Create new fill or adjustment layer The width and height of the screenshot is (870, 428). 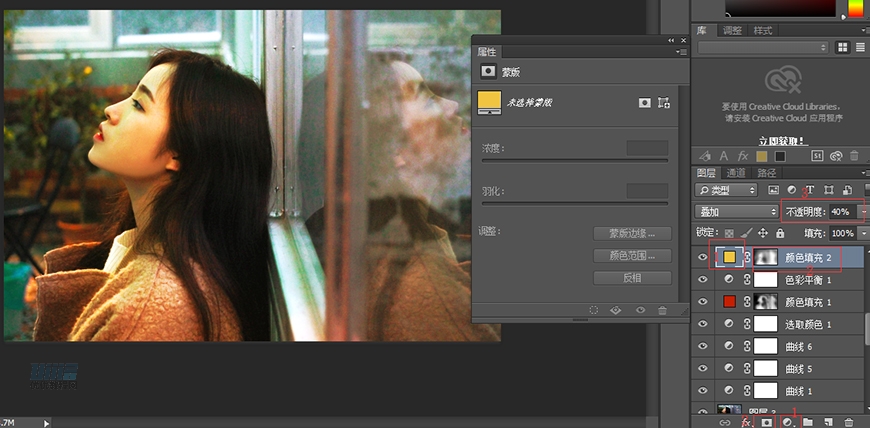(x=787, y=422)
